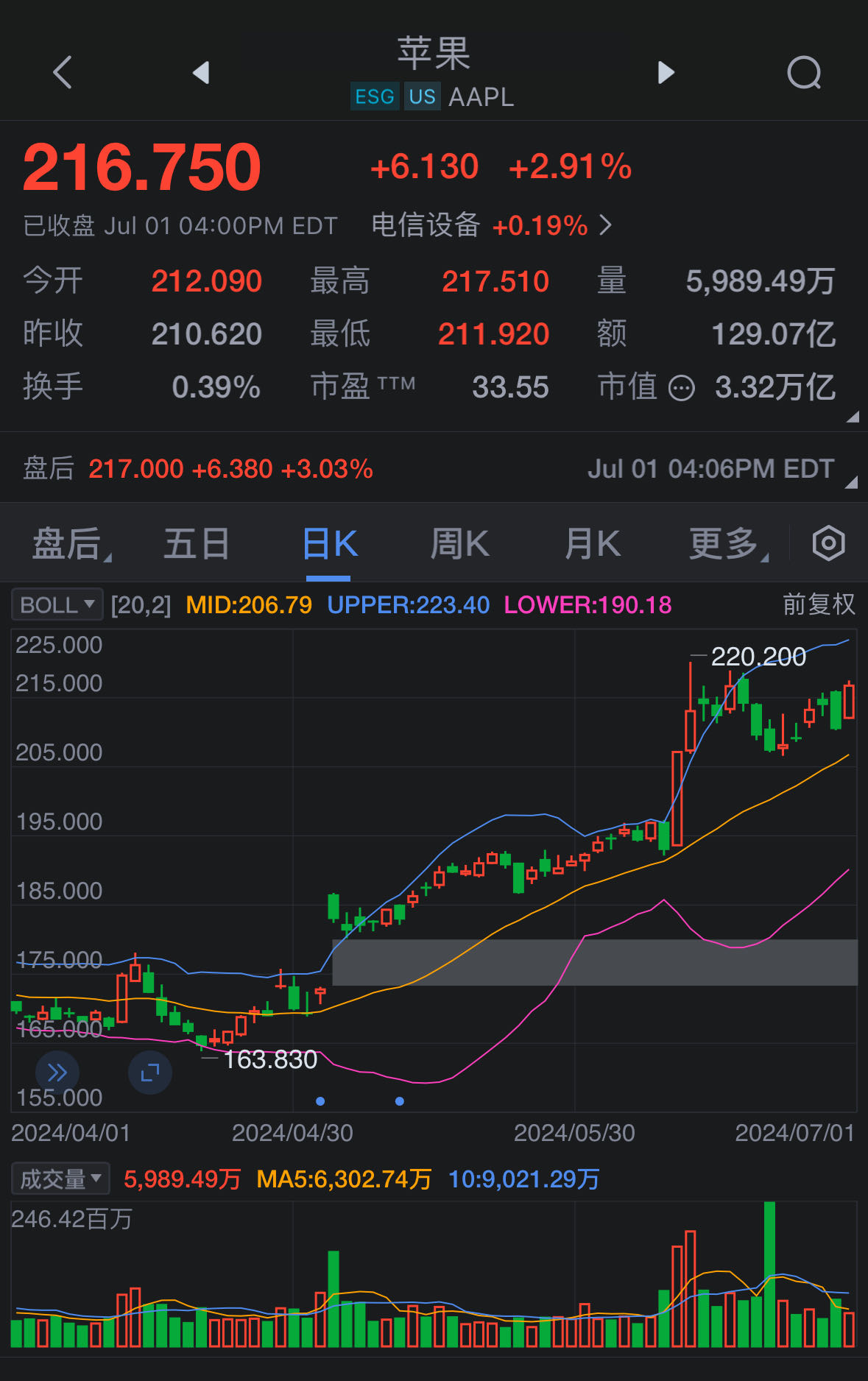Tap the 最低 211.920 value
The width and height of the screenshot is (868, 1381).
[x=493, y=334]
